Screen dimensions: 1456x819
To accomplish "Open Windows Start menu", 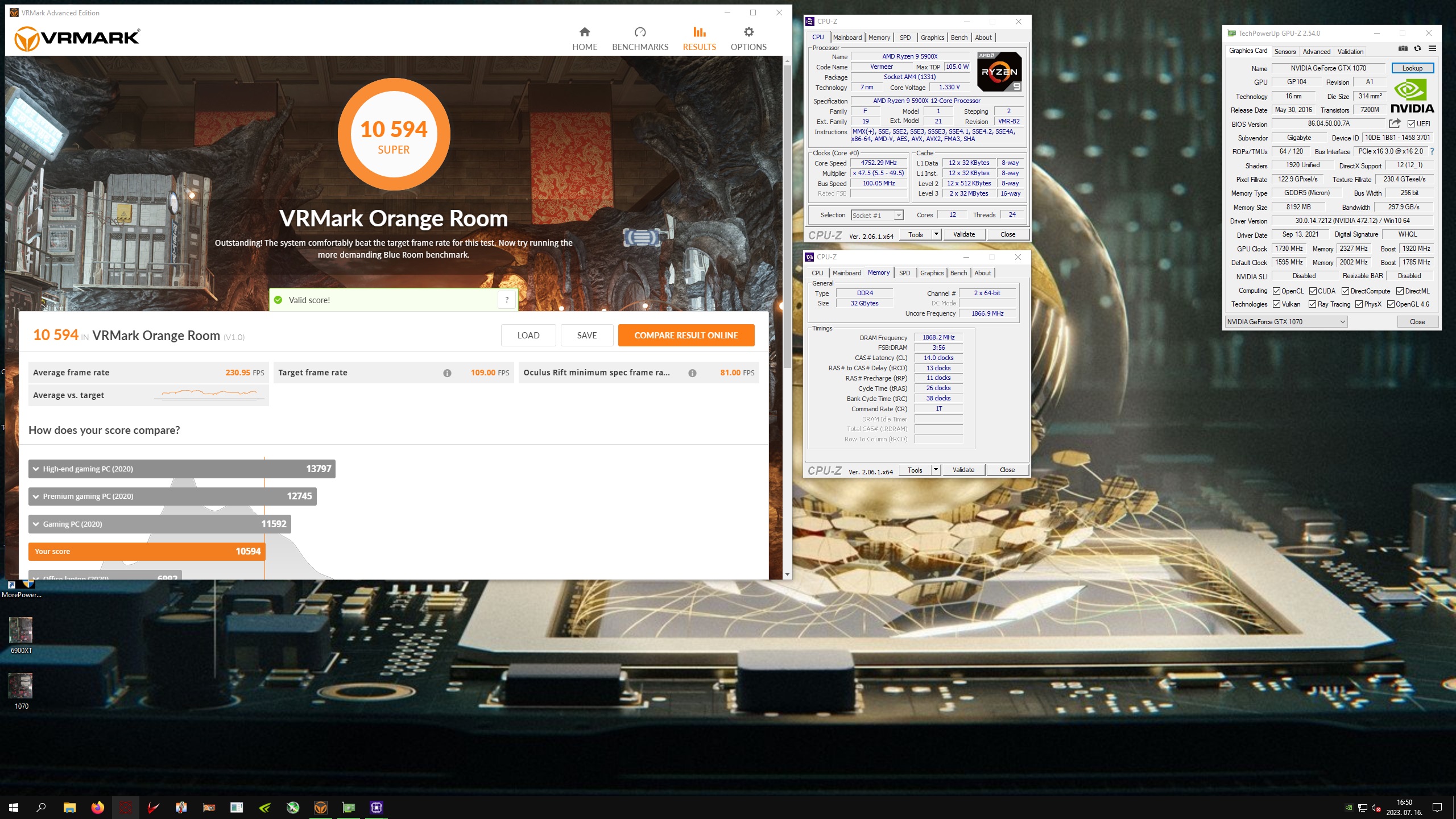I will coord(14,807).
